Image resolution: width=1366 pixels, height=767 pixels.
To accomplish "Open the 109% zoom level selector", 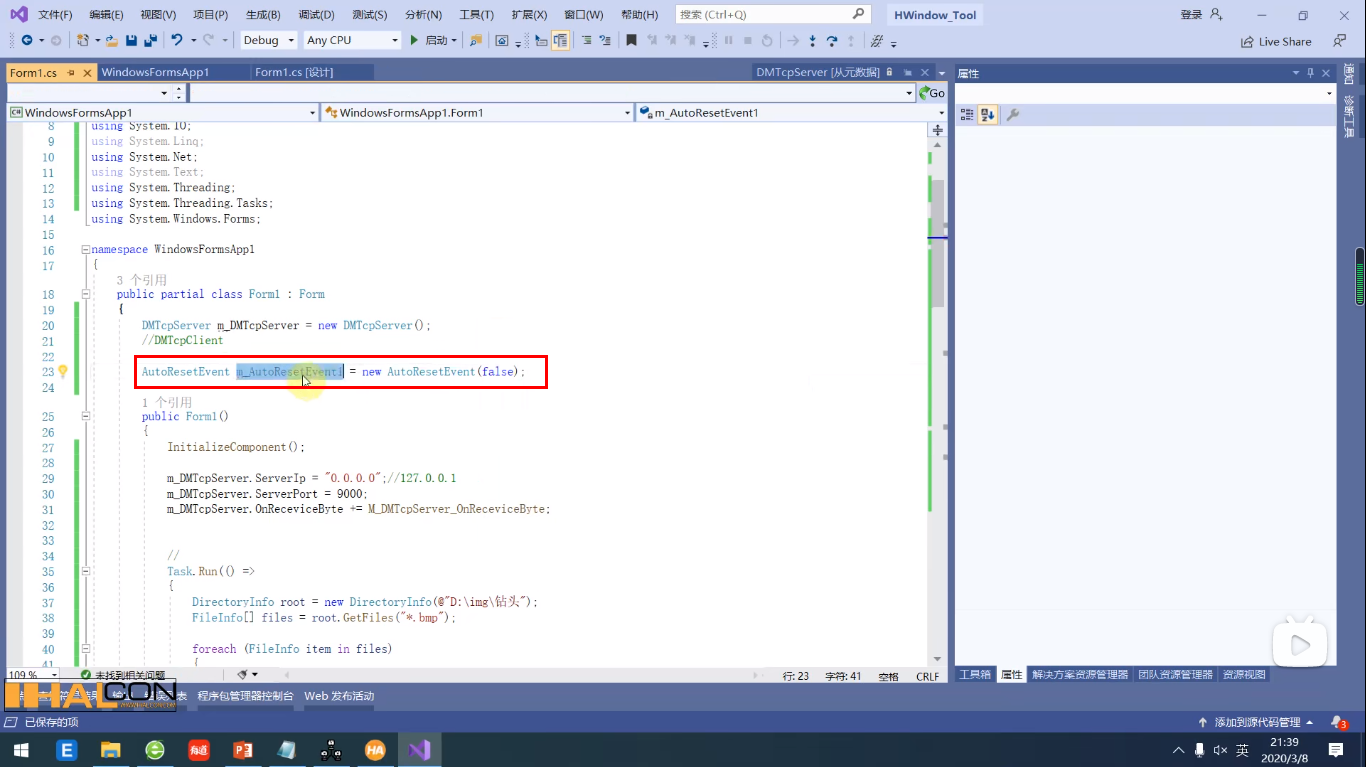I will point(30,674).
